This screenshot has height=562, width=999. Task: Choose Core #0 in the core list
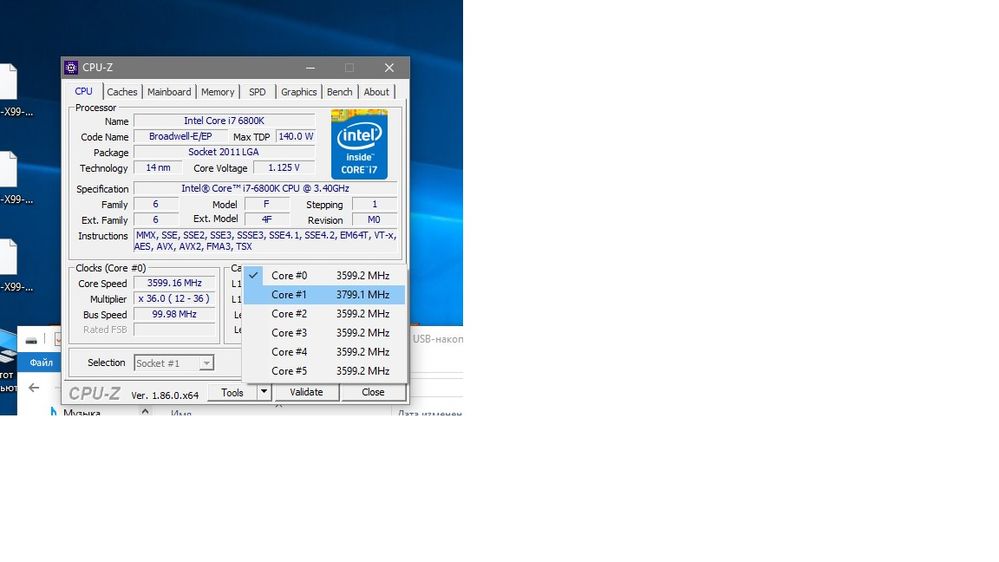coord(324,275)
